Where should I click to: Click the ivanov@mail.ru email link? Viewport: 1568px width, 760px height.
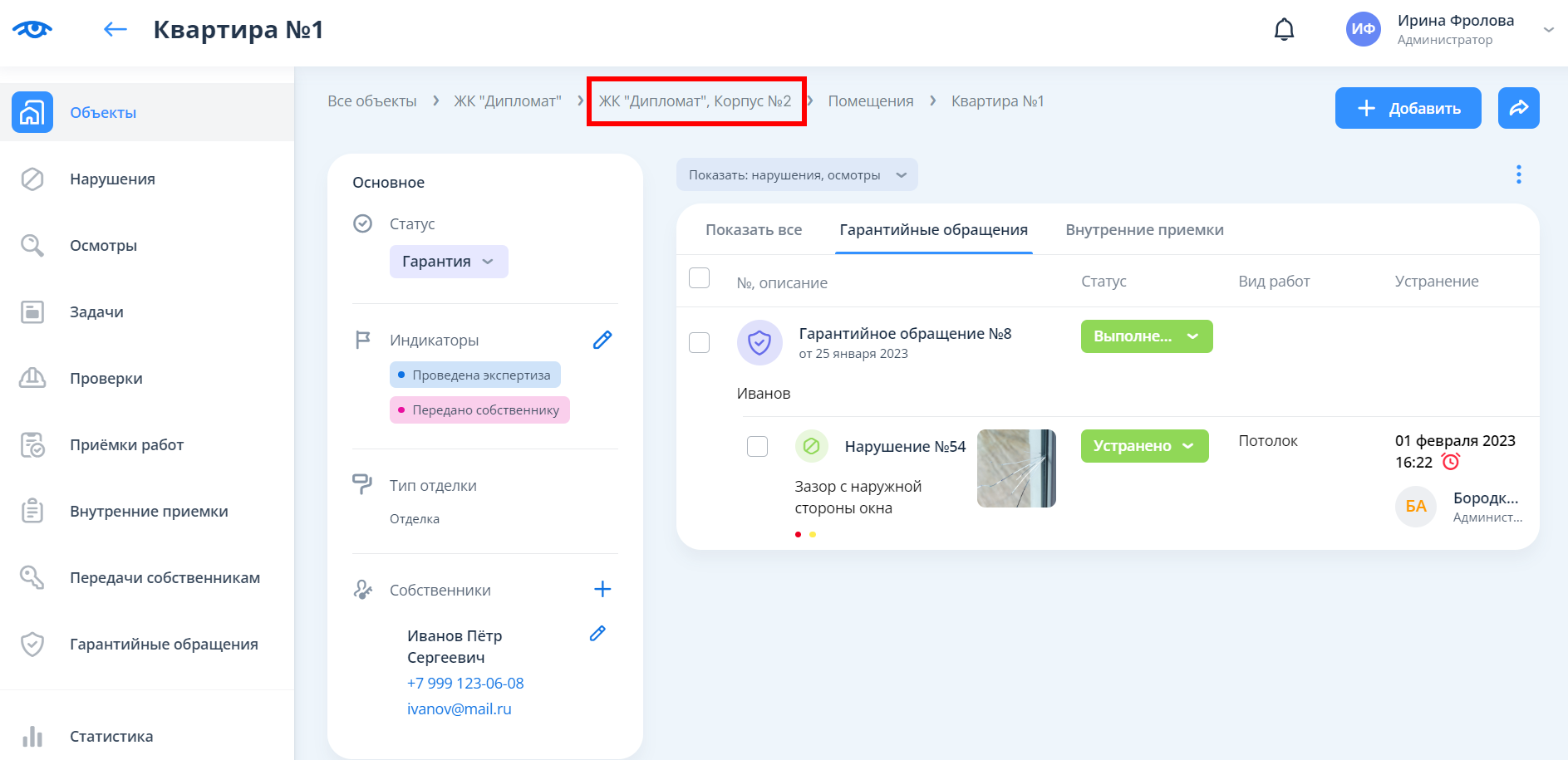(459, 709)
